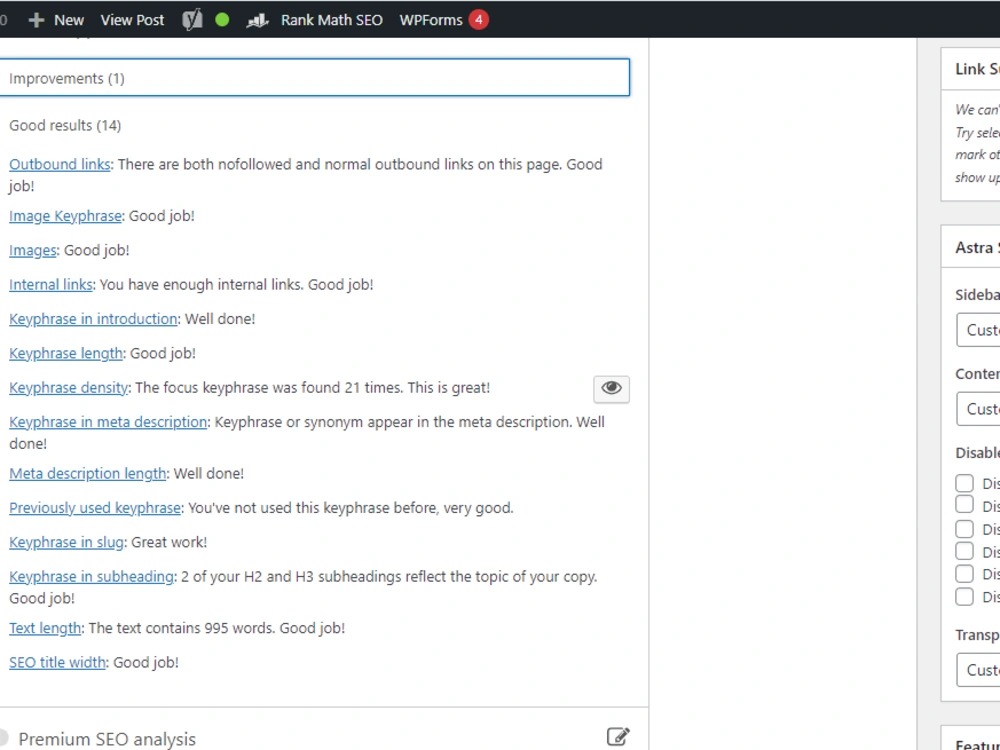
Task: Click the green Yoast status dot
Action: [222, 20]
